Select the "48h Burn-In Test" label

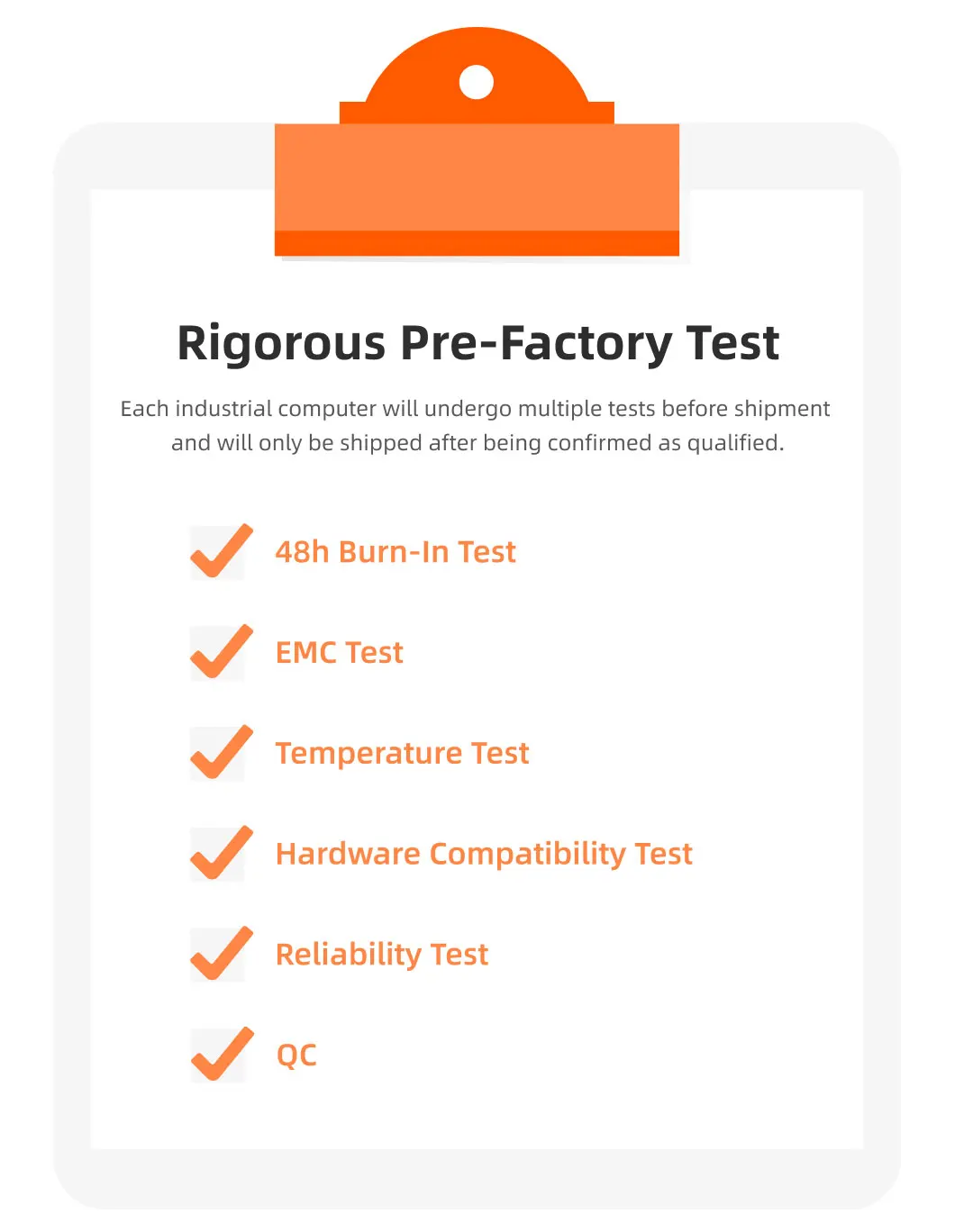395,552
